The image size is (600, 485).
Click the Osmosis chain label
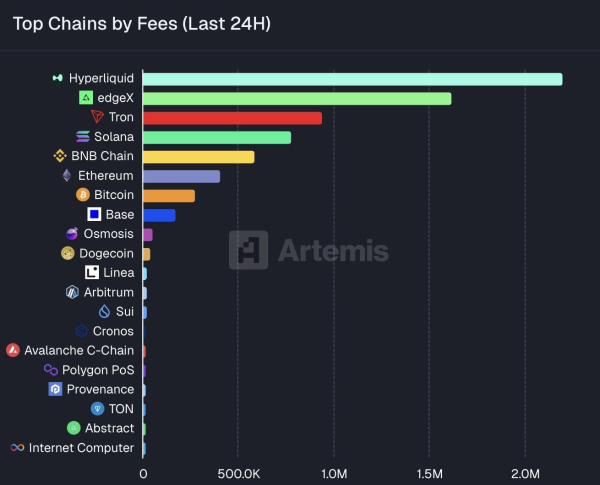108,234
